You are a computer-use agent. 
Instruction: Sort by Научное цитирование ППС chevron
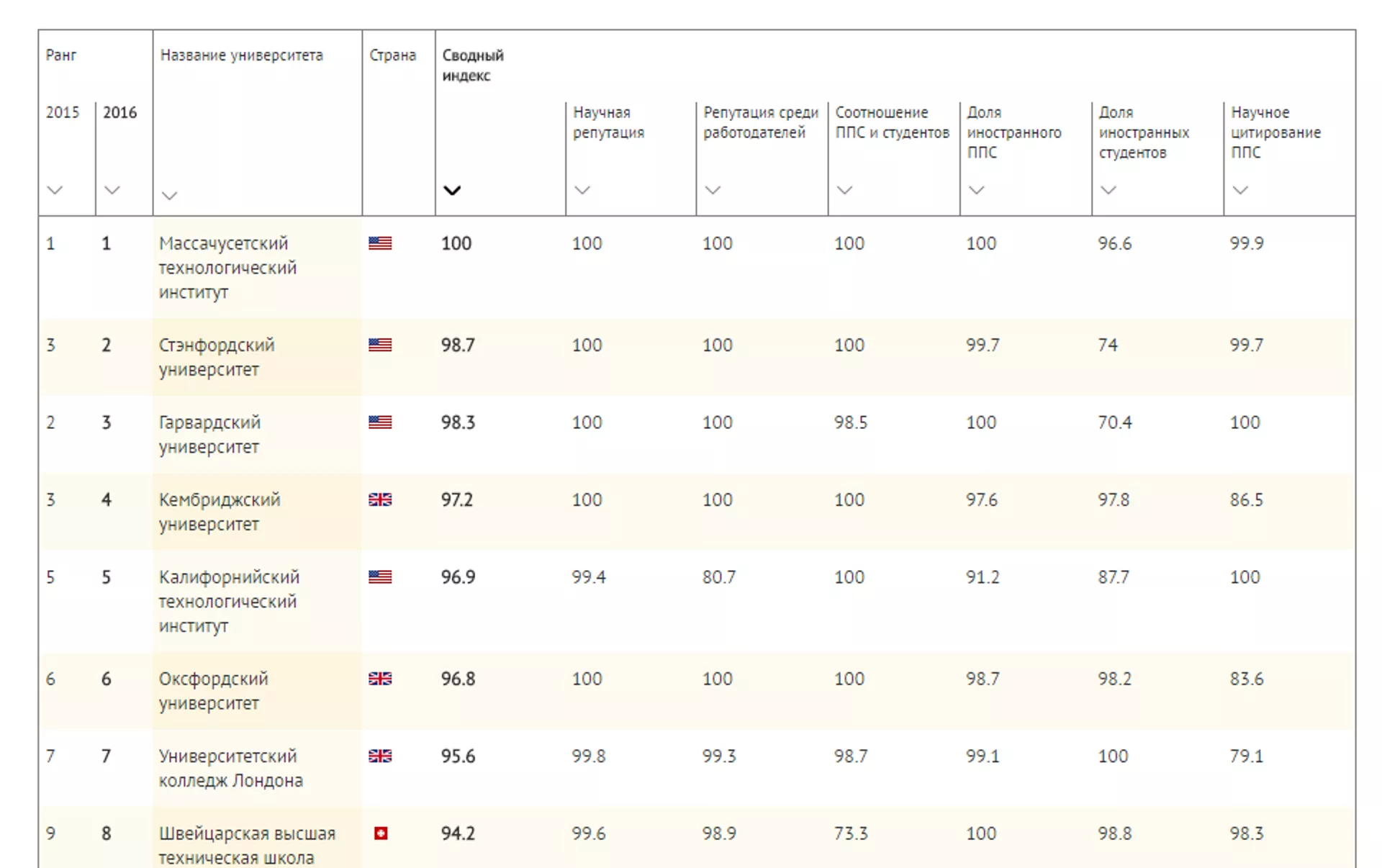pyautogui.click(x=1240, y=190)
